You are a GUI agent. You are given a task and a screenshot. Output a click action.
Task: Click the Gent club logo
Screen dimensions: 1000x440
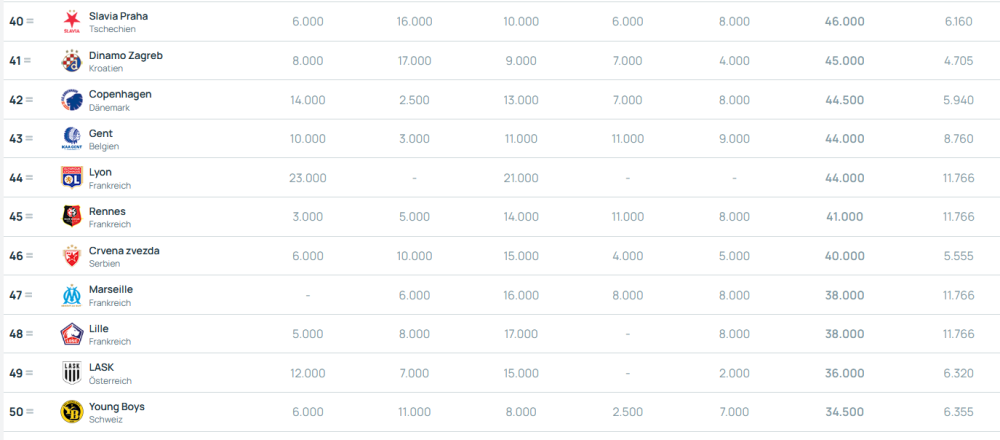[71, 139]
